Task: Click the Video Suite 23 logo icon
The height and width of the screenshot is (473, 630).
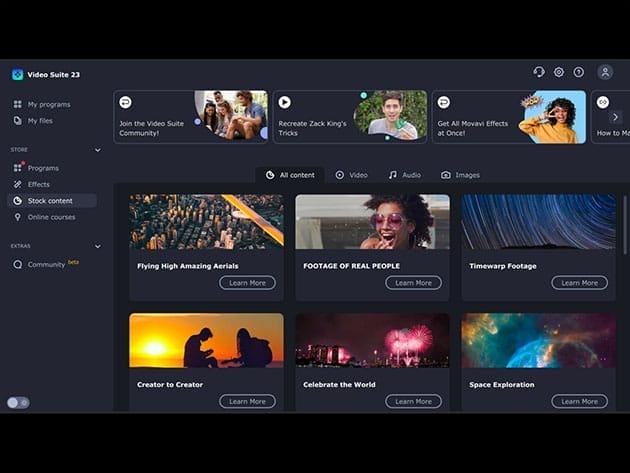Action: [x=17, y=74]
